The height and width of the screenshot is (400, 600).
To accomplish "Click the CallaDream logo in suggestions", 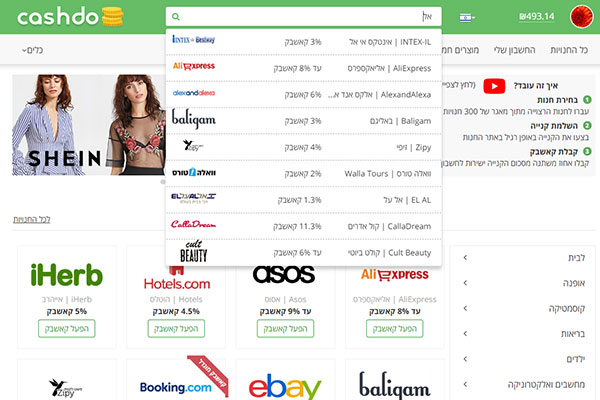I will click(x=193, y=224).
